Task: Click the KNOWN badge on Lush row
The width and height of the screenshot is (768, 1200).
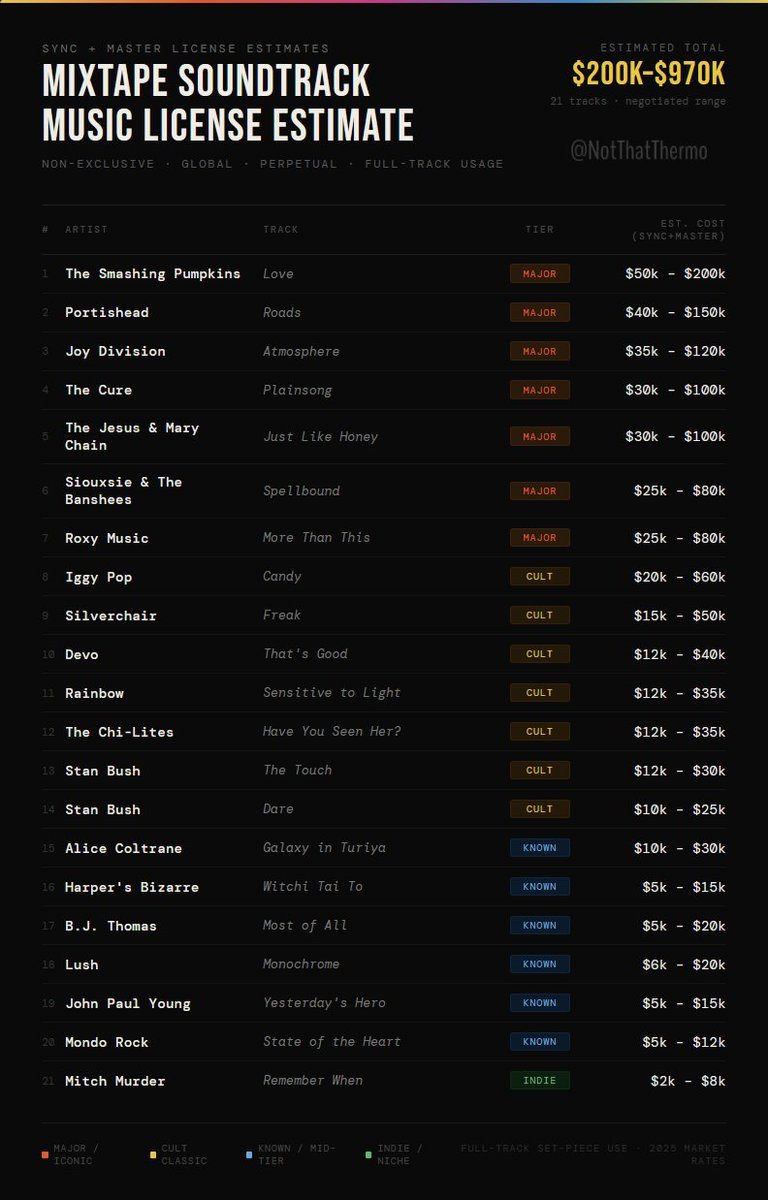Action: 540,965
